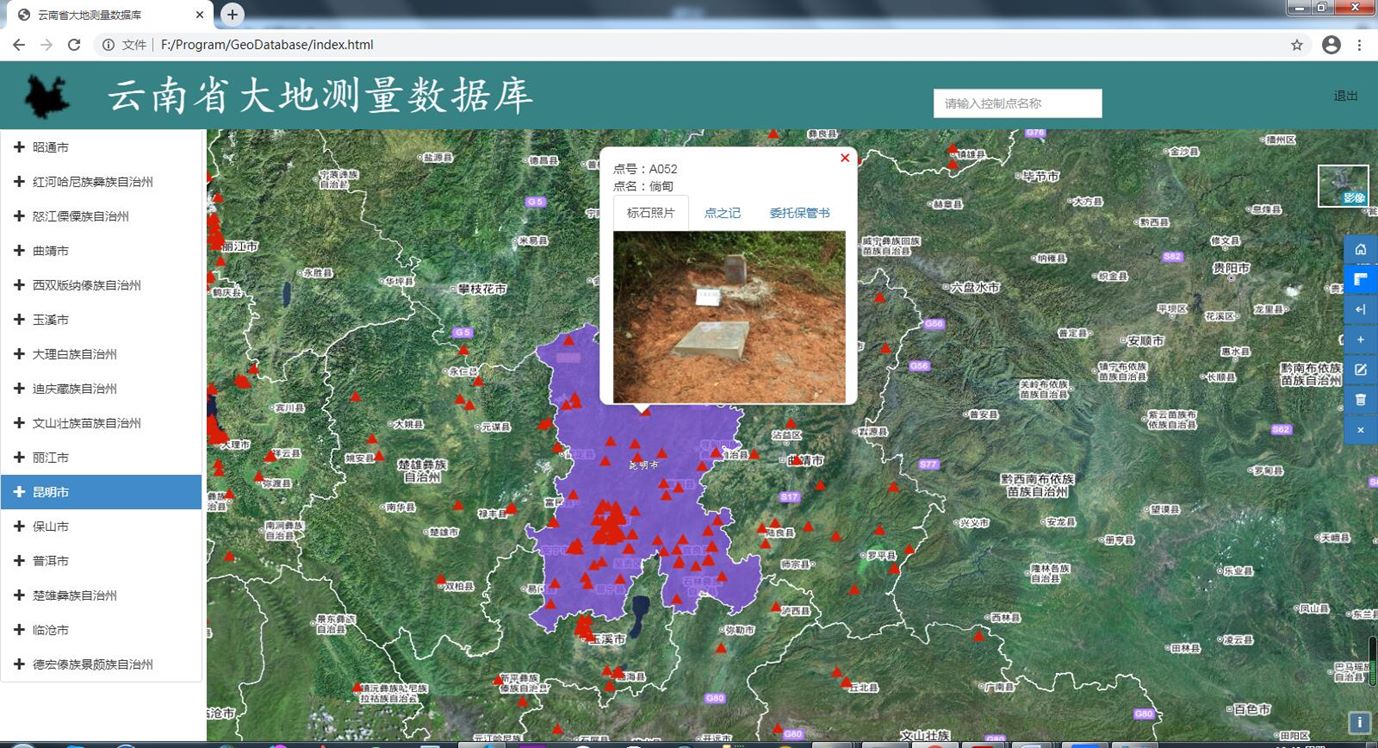Click the browser reload button
The image size is (1378, 748).
coord(74,45)
